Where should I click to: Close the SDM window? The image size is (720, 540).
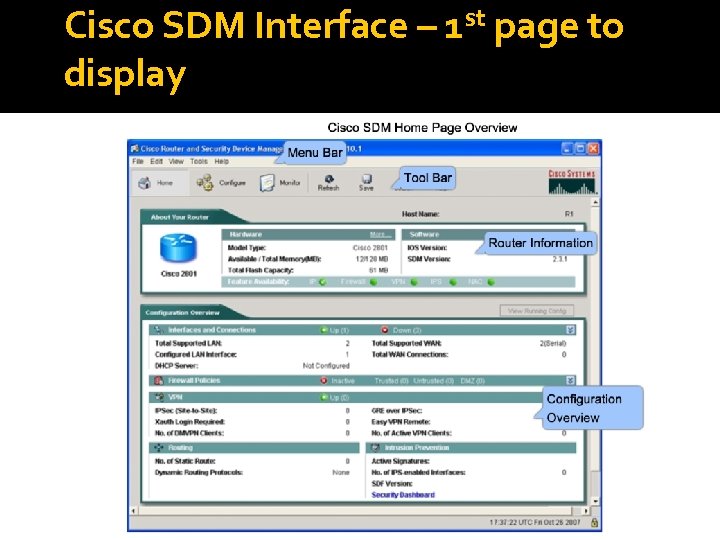[593, 148]
